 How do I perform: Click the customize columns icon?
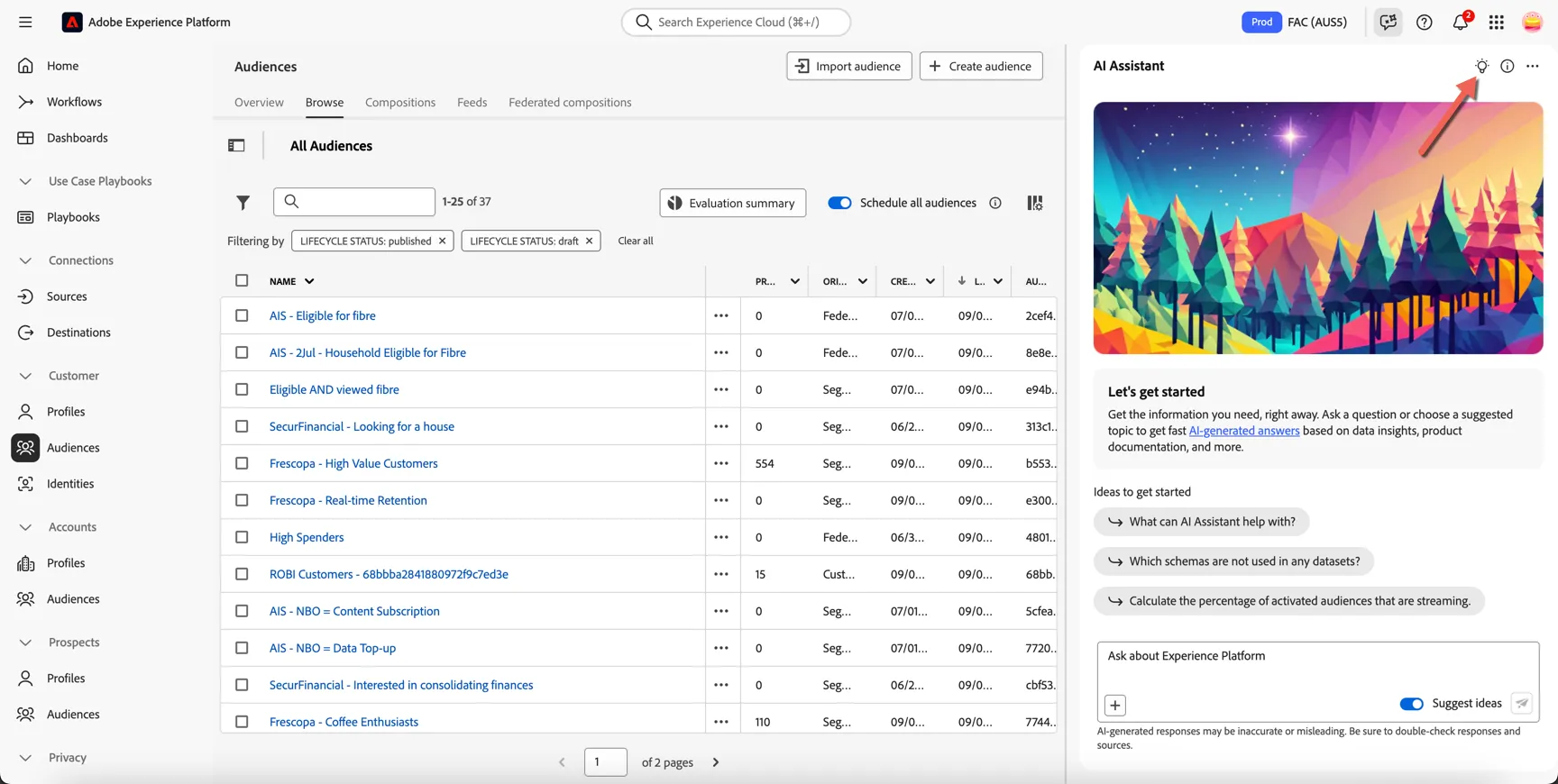1035,203
